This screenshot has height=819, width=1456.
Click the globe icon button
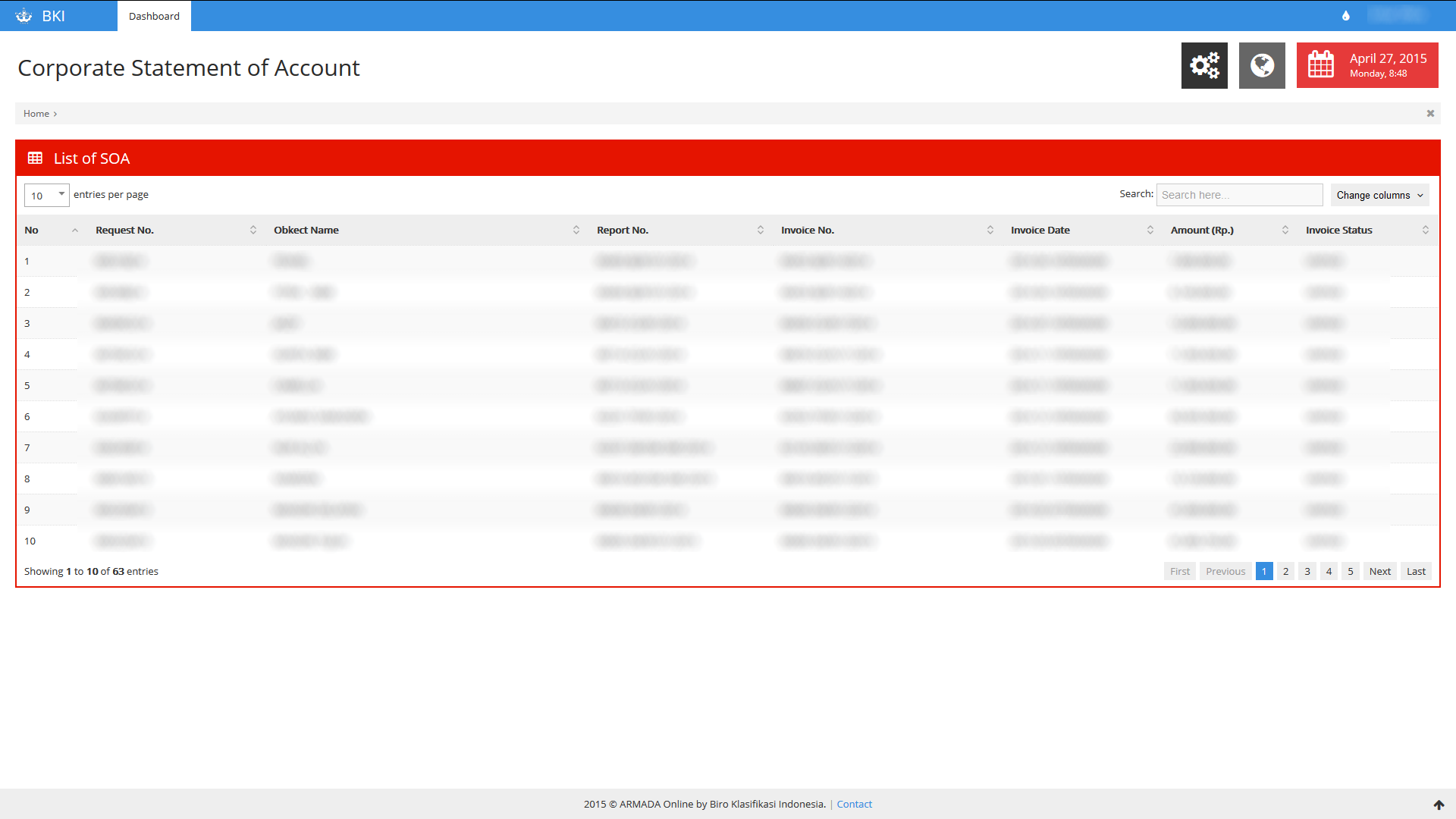click(x=1262, y=65)
